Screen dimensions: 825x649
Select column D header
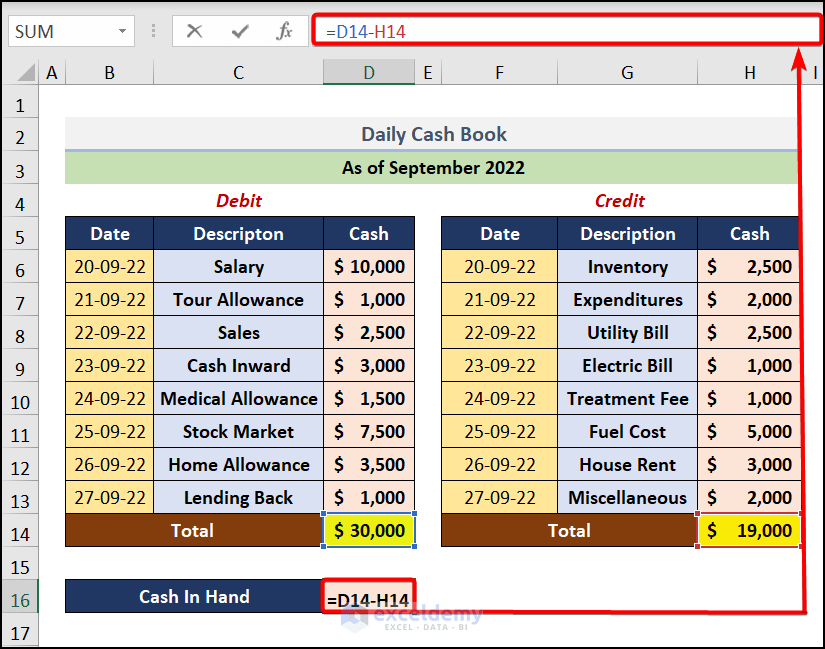point(368,72)
